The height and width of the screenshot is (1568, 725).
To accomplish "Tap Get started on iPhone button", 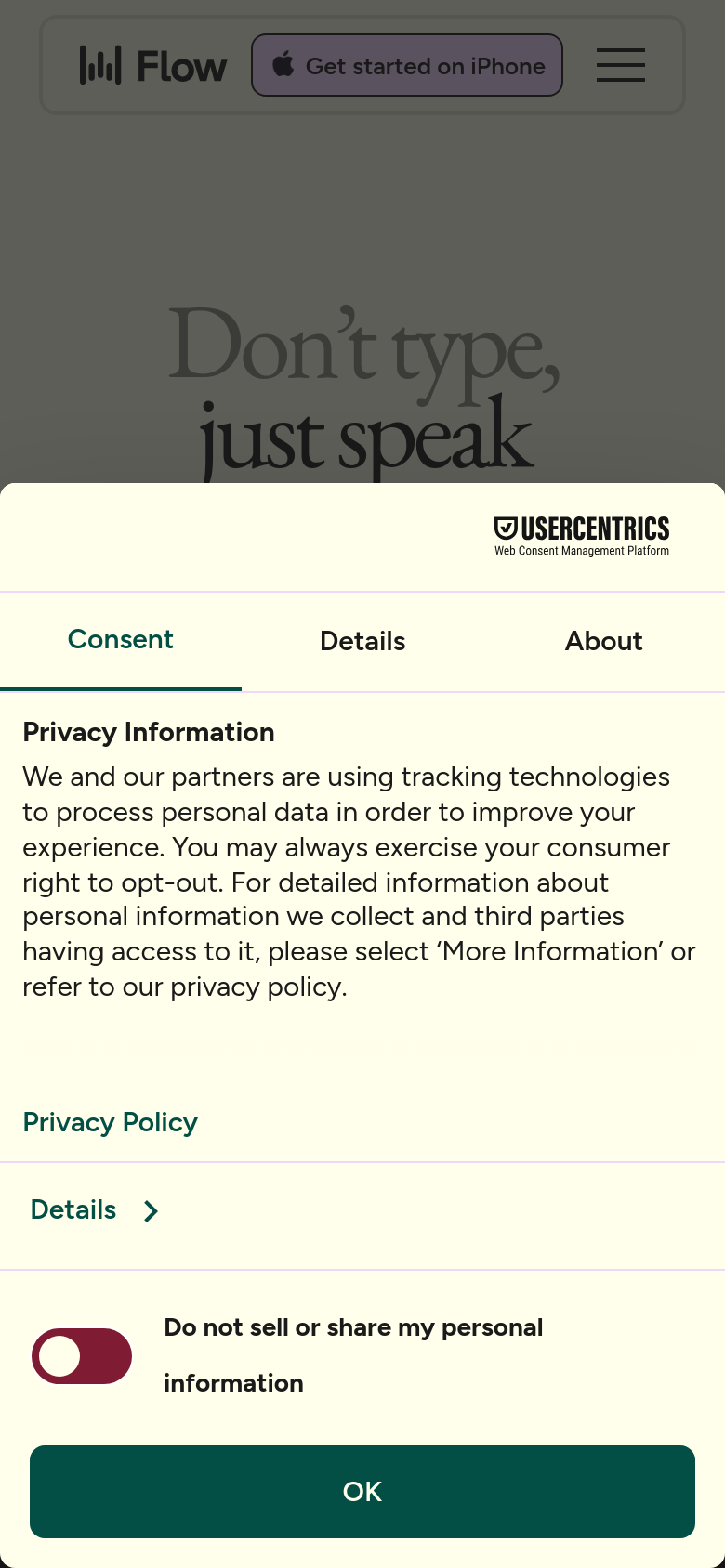I will click(407, 65).
